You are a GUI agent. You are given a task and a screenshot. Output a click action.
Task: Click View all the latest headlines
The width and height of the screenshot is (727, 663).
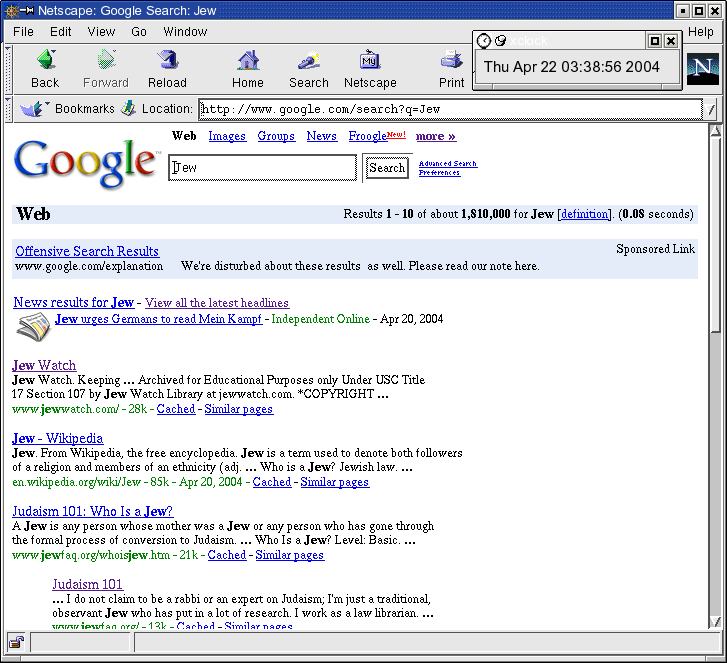pyautogui.click(x=217, y=303)
